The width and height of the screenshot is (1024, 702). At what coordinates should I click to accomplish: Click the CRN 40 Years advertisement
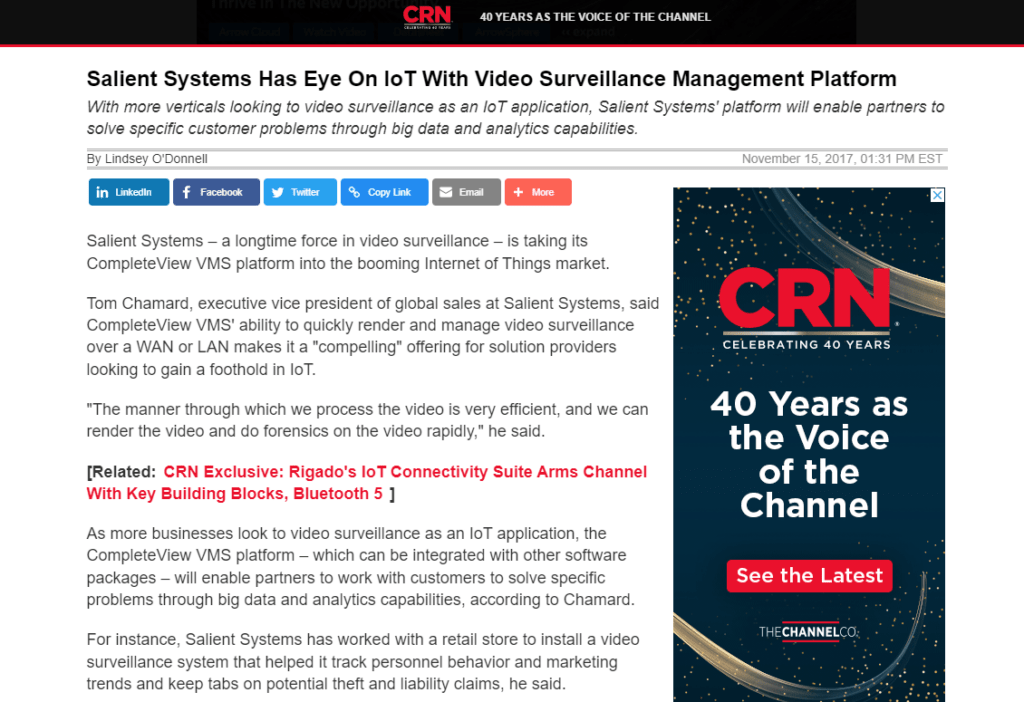(x=808, y=430)
